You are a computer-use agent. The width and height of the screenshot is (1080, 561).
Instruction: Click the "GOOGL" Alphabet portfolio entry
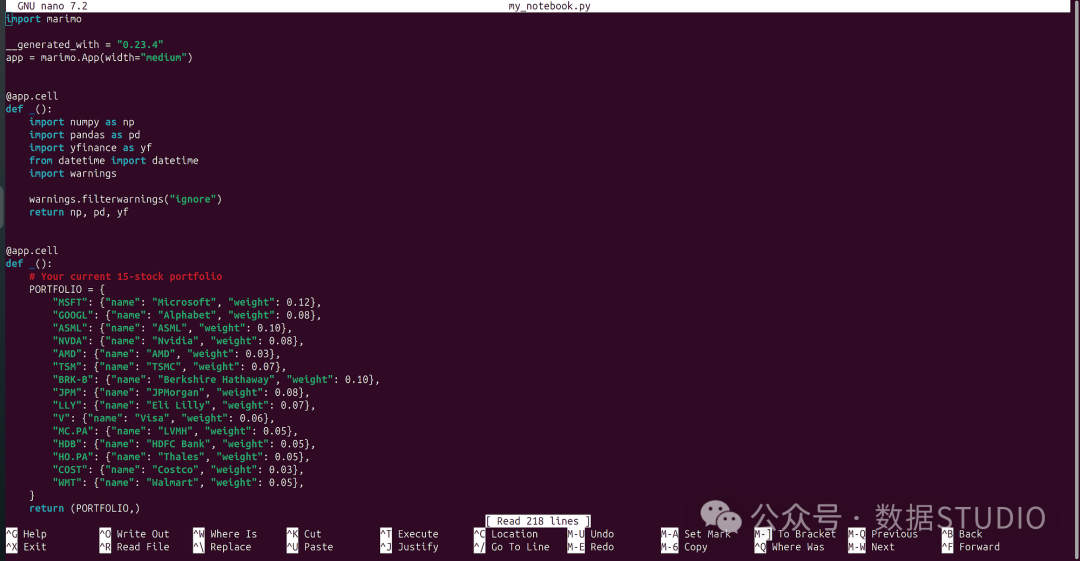click(x=187, y=315)
